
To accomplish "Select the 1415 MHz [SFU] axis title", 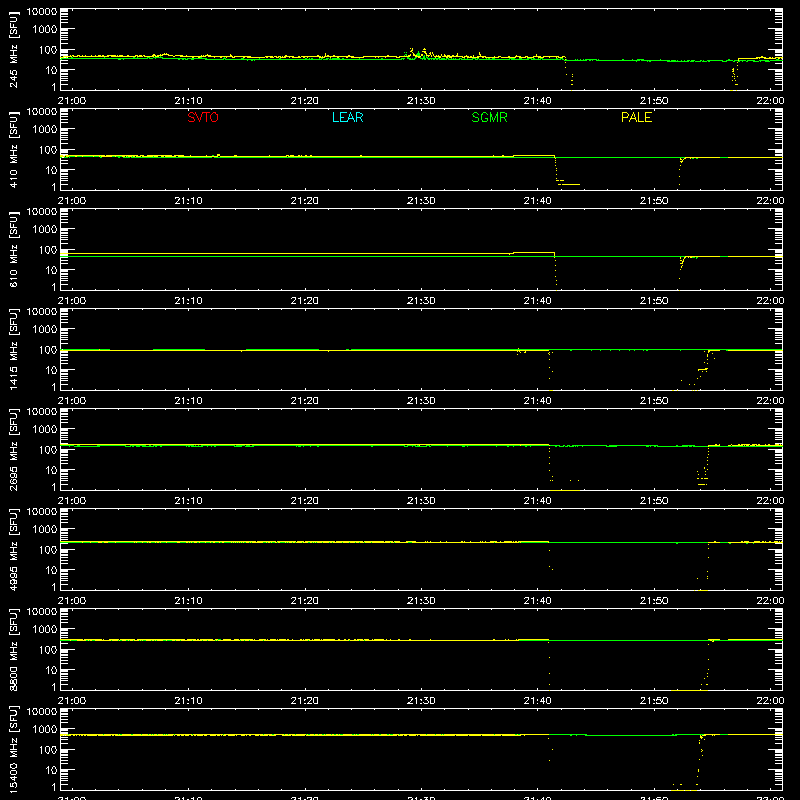I will point(14,349).
